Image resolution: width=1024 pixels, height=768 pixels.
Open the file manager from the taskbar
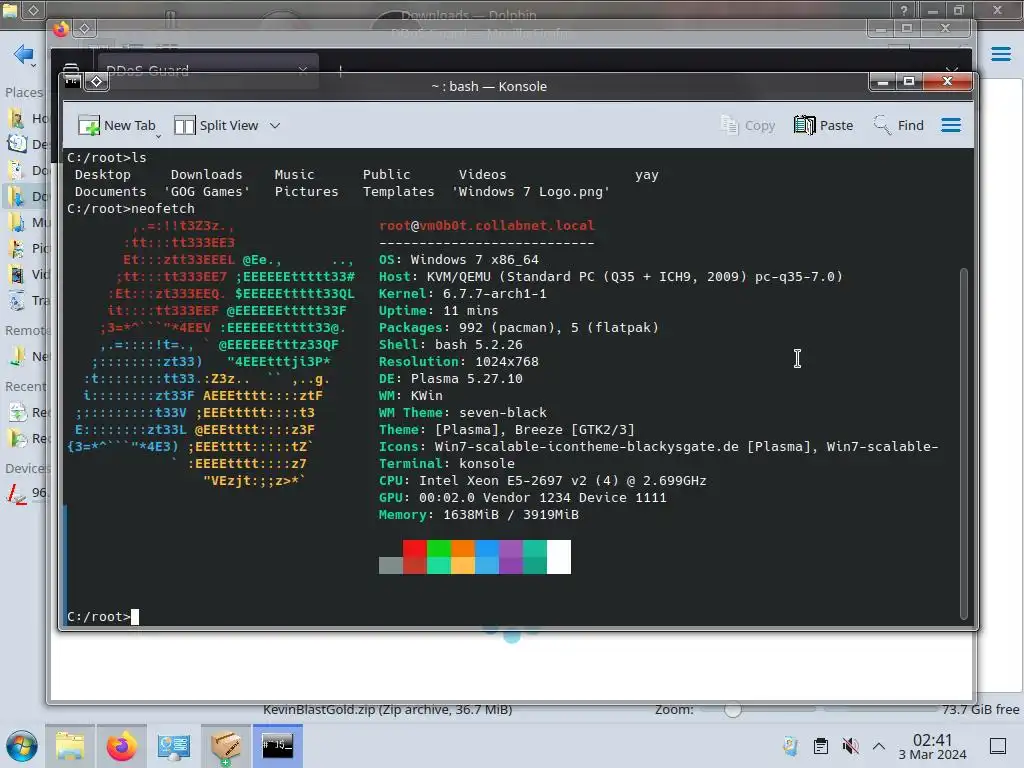coord(70,746)
